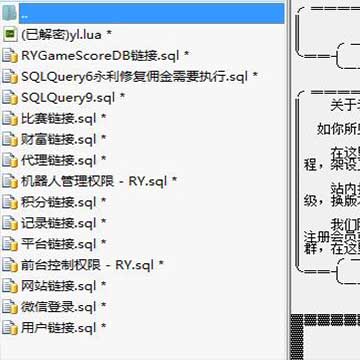Select the 积分链接.sql file name
This screenshot has width=360, height=360.
tap(64, 202)
